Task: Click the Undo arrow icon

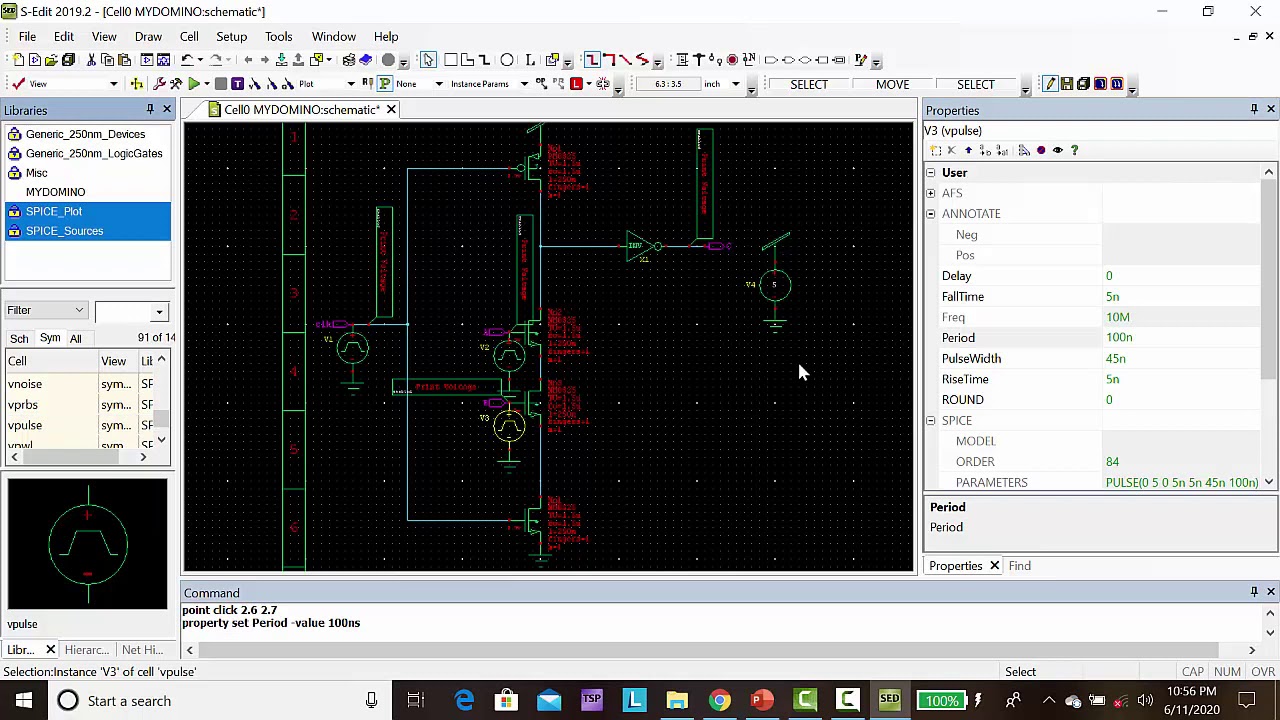Action: click(x=187, y=59)
